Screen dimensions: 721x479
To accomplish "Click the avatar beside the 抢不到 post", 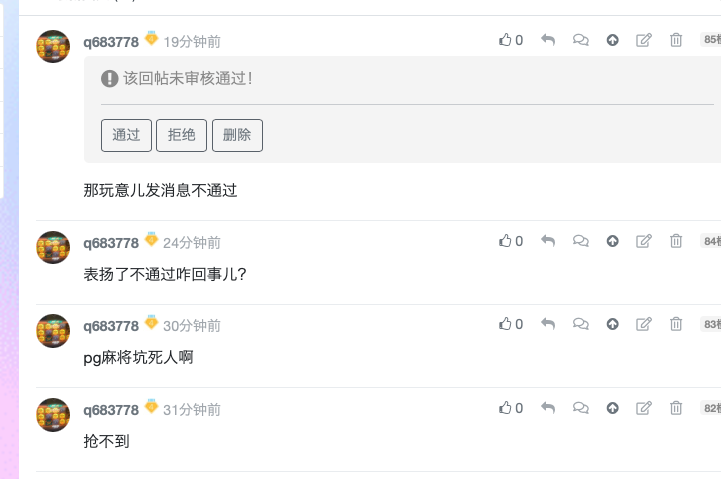I will click(53, 414).
